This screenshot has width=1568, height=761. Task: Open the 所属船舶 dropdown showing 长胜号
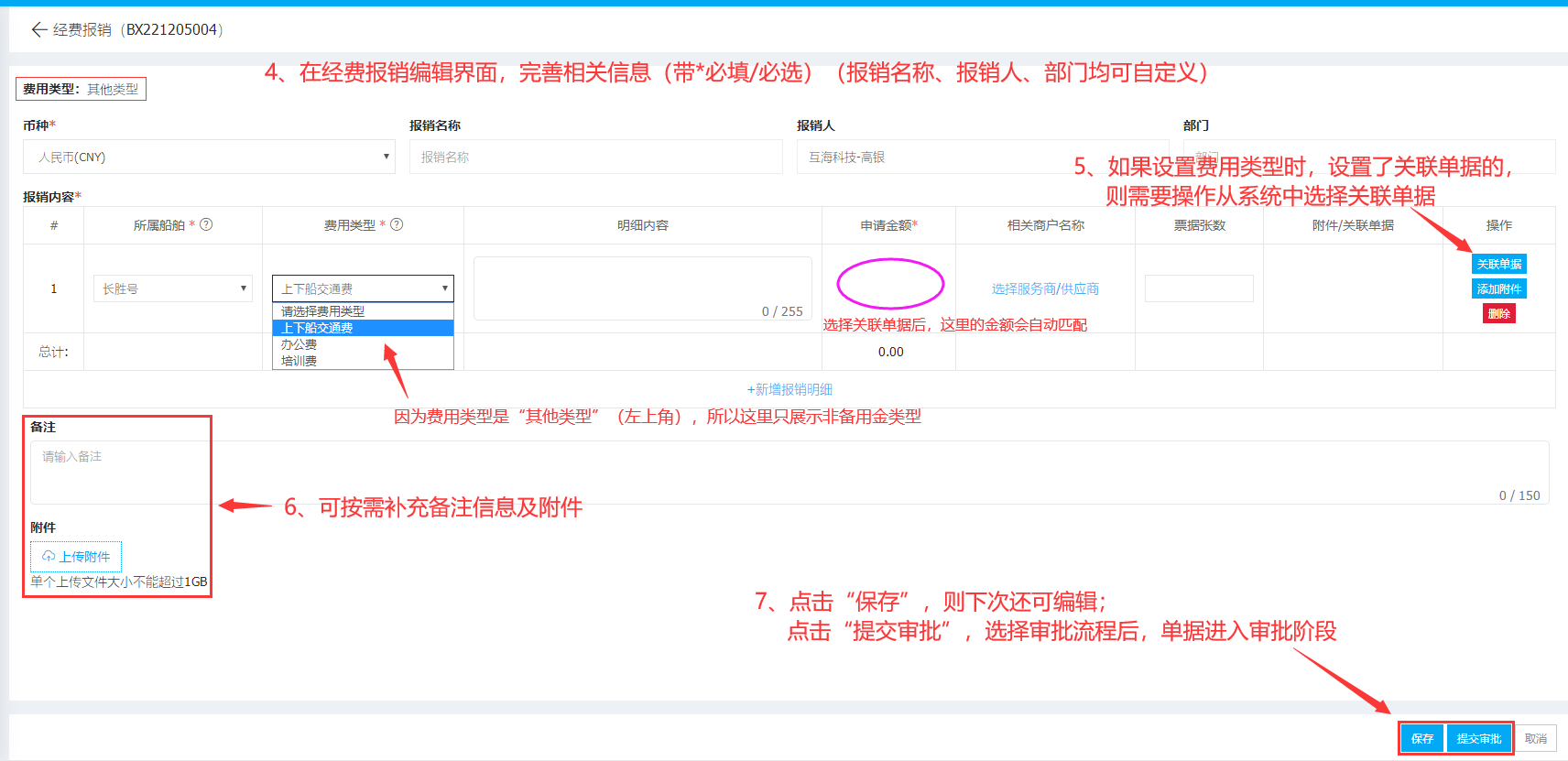pyautogui.click(x=173, y=288)
